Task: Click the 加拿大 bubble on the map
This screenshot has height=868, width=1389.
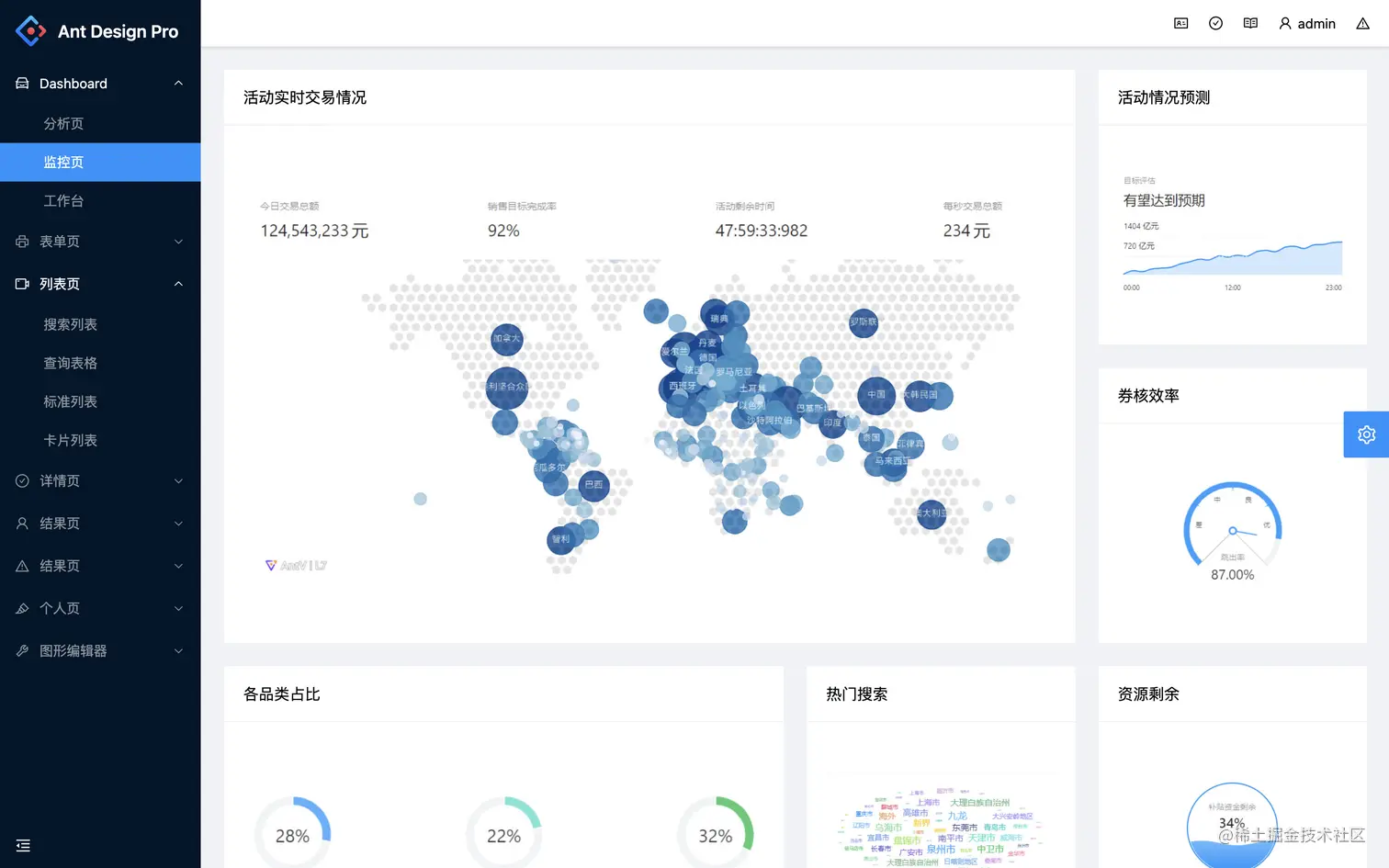Action: tap(506, 339)
